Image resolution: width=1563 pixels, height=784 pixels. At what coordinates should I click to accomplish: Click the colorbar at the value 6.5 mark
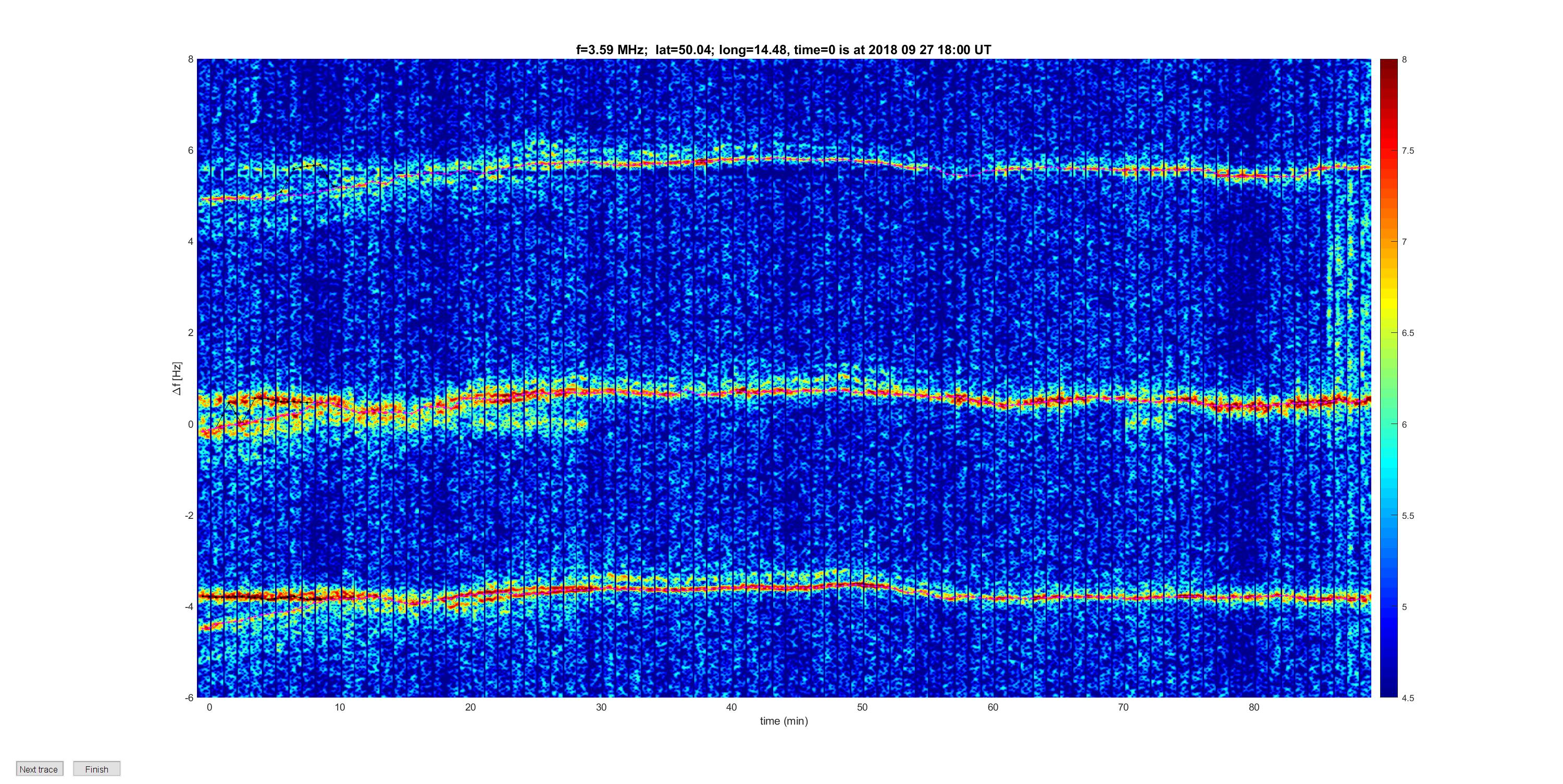1389,333
